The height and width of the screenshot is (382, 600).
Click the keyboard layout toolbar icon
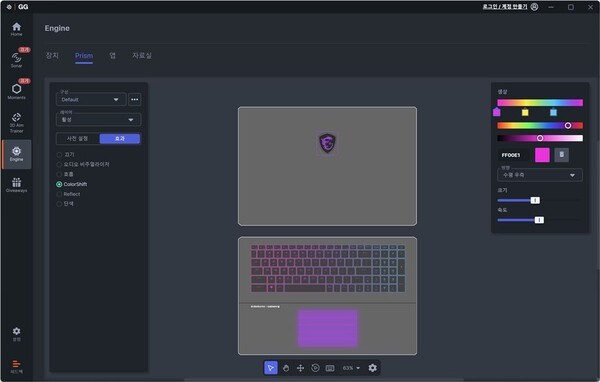[x=330, y=368]
